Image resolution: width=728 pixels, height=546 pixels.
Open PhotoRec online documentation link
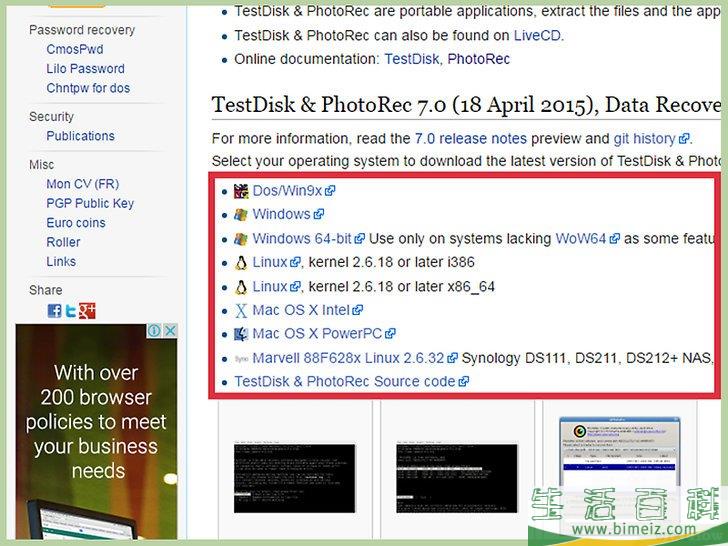click(x=479, y=59)
